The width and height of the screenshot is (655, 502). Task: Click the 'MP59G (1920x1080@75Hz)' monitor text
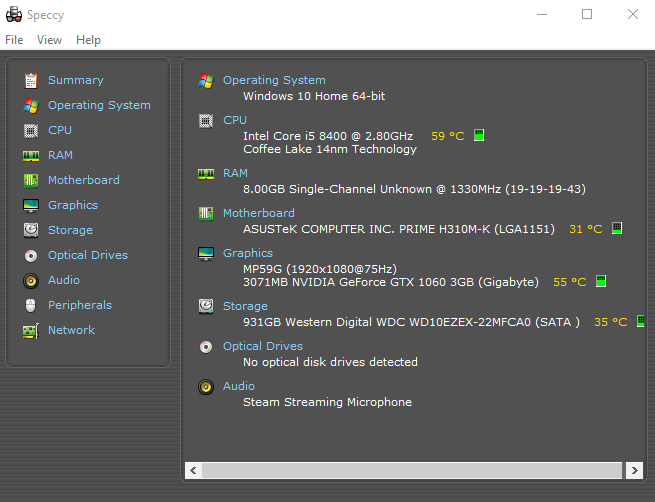[320, 269]
